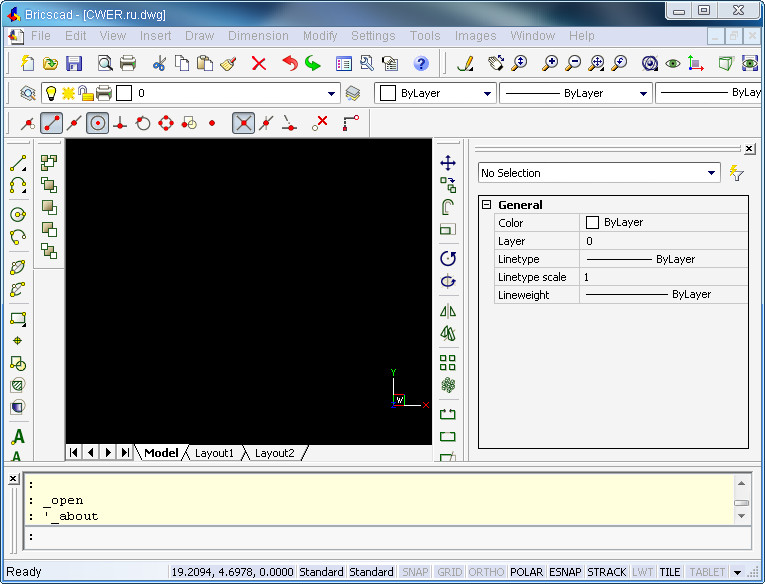Click the Move tool icon
This screenshot has height=584, width=765.
pyautogui.click(x=448, y=163)
